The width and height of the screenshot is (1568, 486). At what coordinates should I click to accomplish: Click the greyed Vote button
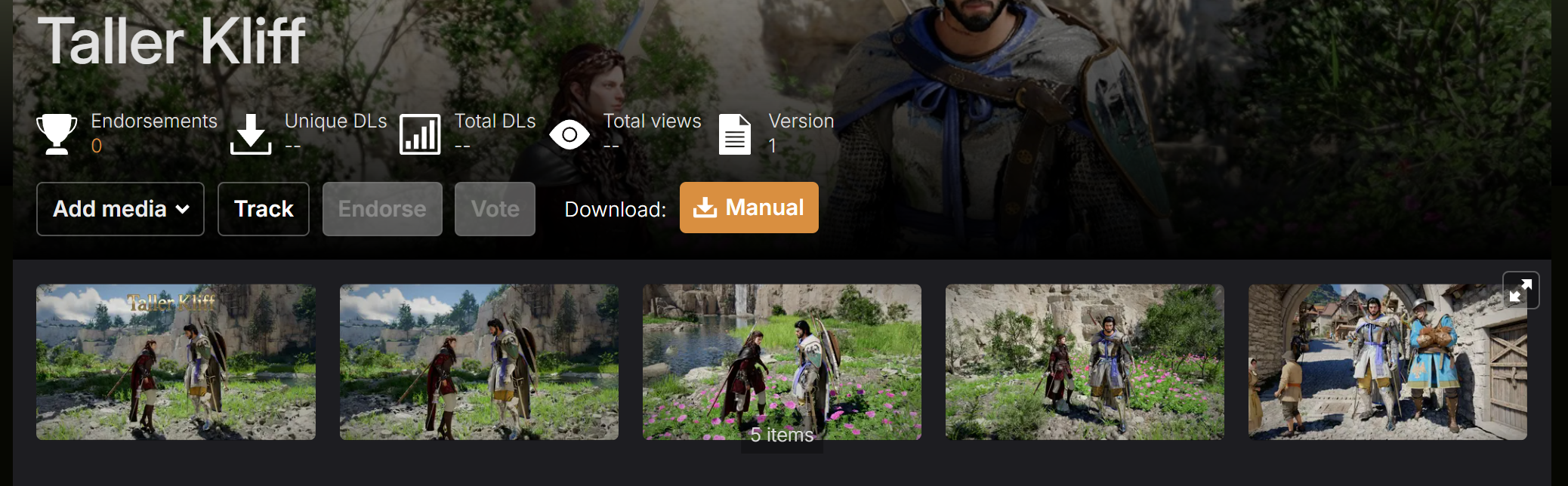pyautogui.click(x=495, y=209)
